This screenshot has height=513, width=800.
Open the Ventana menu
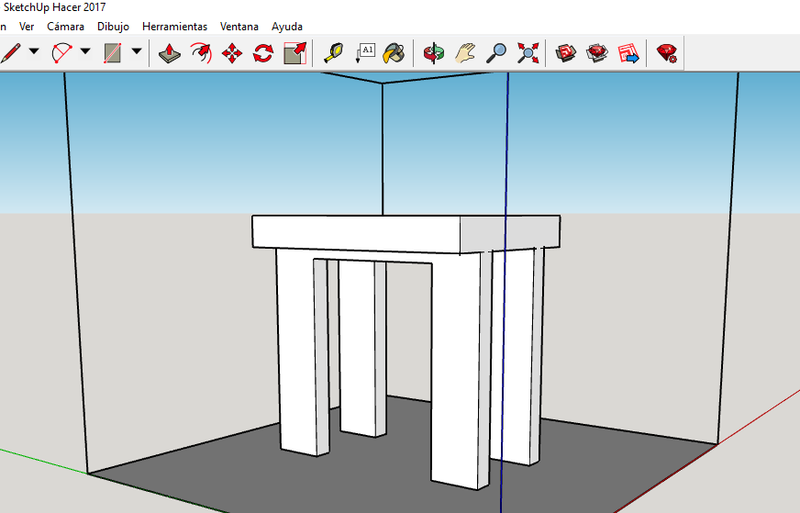tap(239, 27)
